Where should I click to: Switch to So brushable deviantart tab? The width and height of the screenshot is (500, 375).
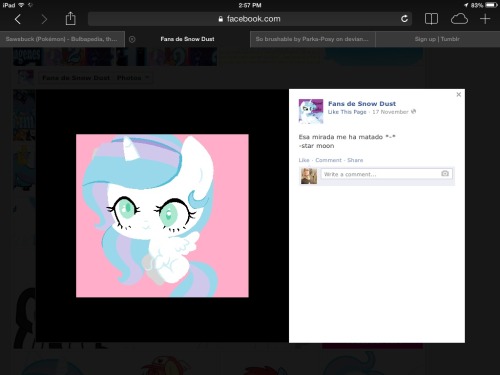coord(312,39)
